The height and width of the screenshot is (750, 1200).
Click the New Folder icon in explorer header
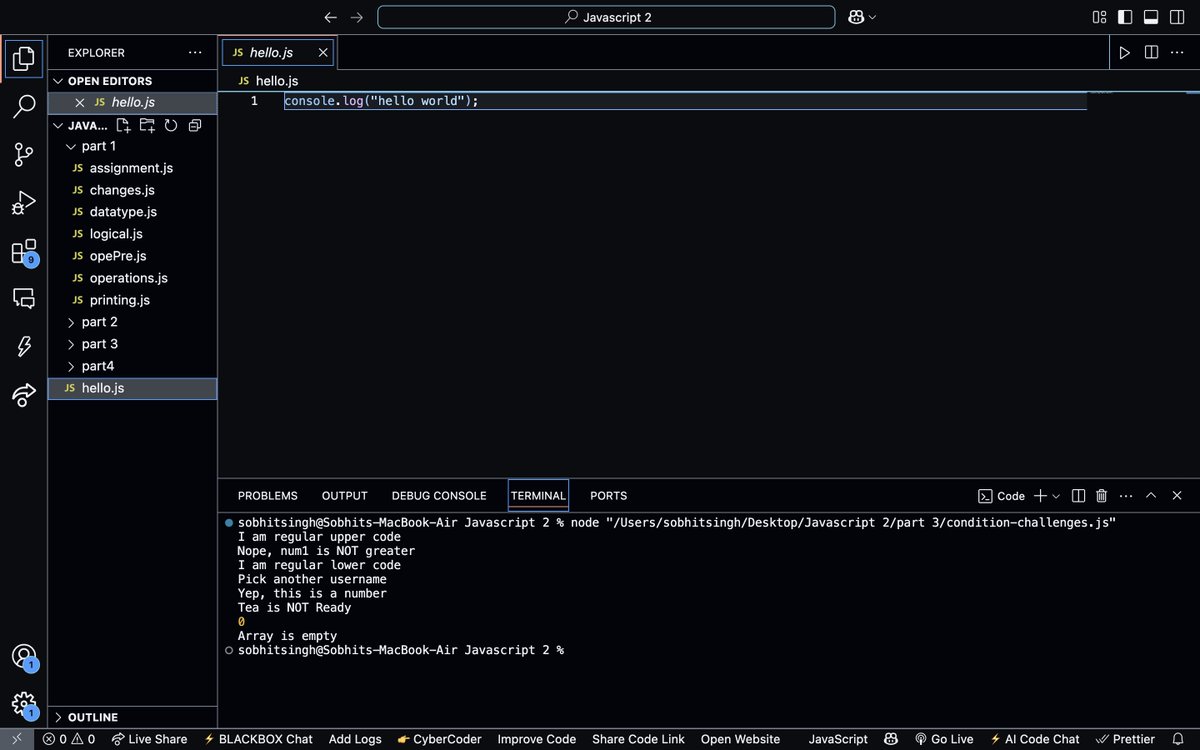147,125
